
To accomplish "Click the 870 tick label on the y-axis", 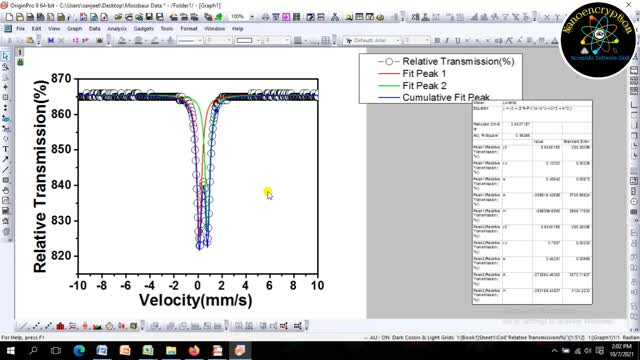I will click(61, 78).
